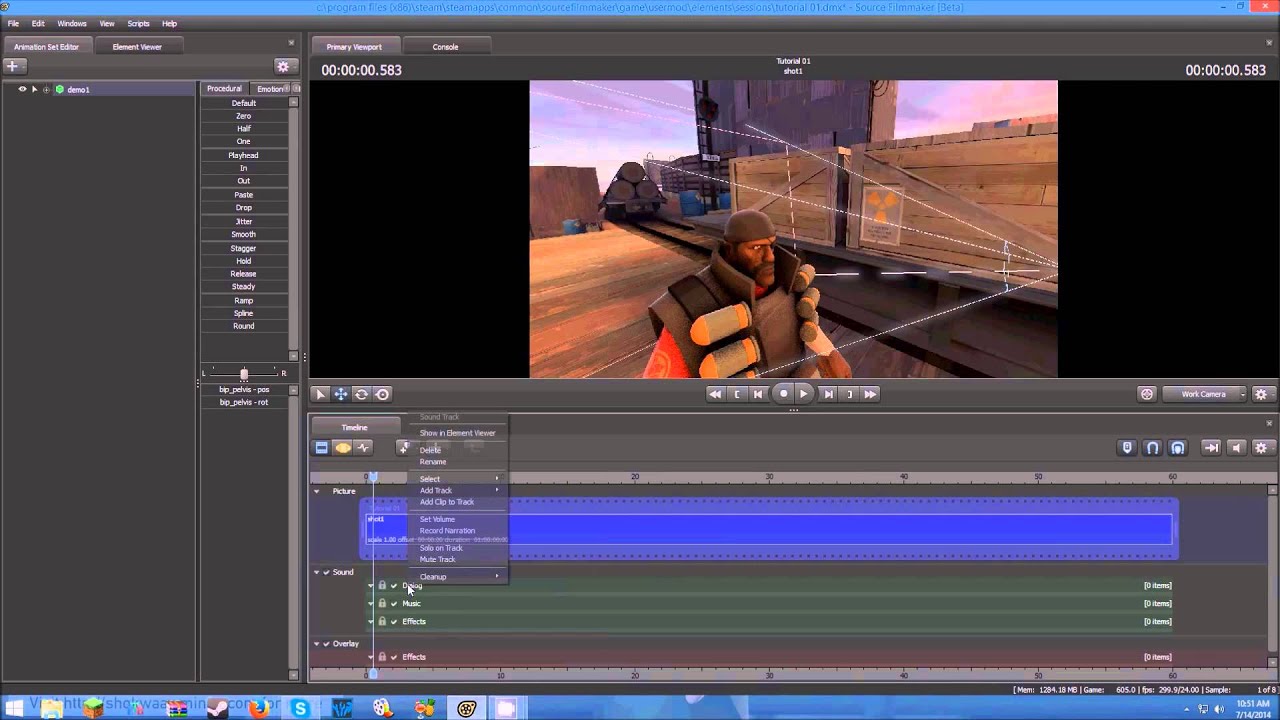Play the shot in the viewport
Screen dimensions: 1280x720
click(804, 394)
